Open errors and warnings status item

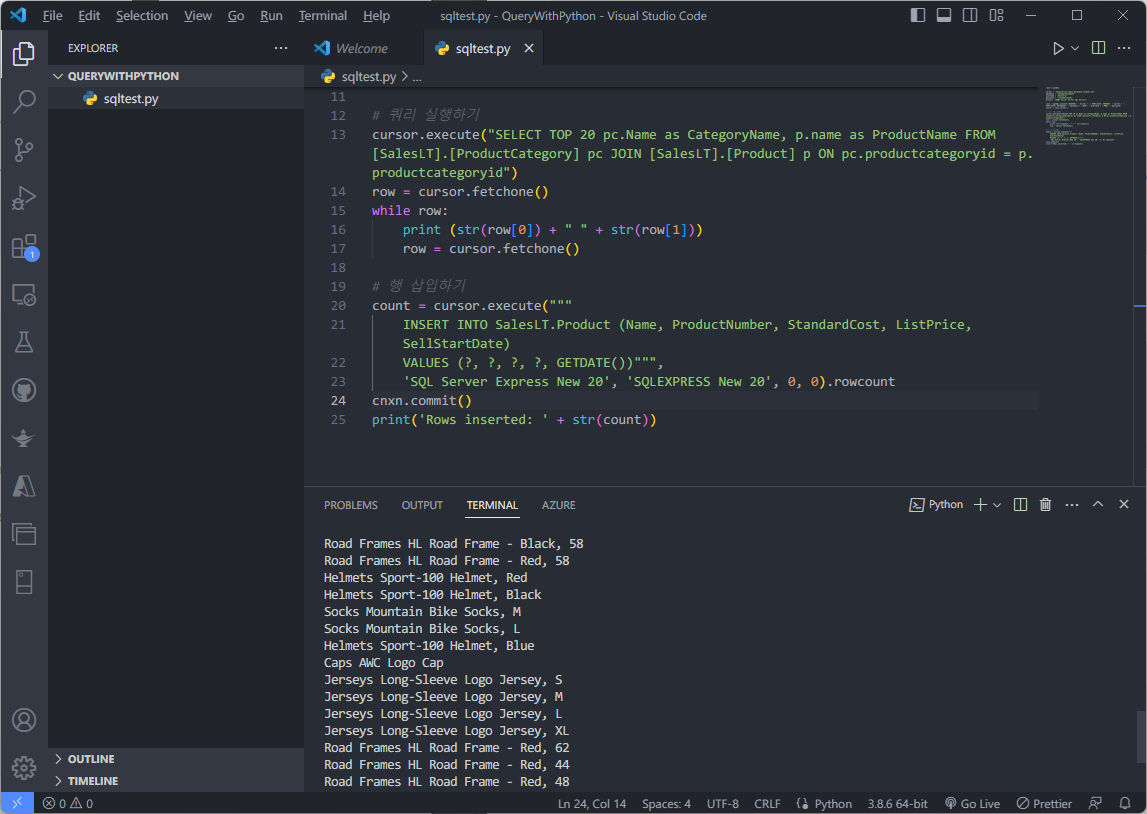(x=68, y=803)
